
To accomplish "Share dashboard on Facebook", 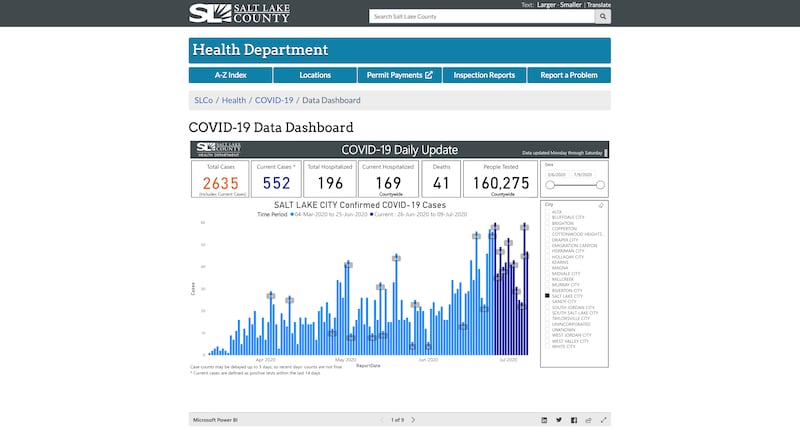I will coord(574,420).
